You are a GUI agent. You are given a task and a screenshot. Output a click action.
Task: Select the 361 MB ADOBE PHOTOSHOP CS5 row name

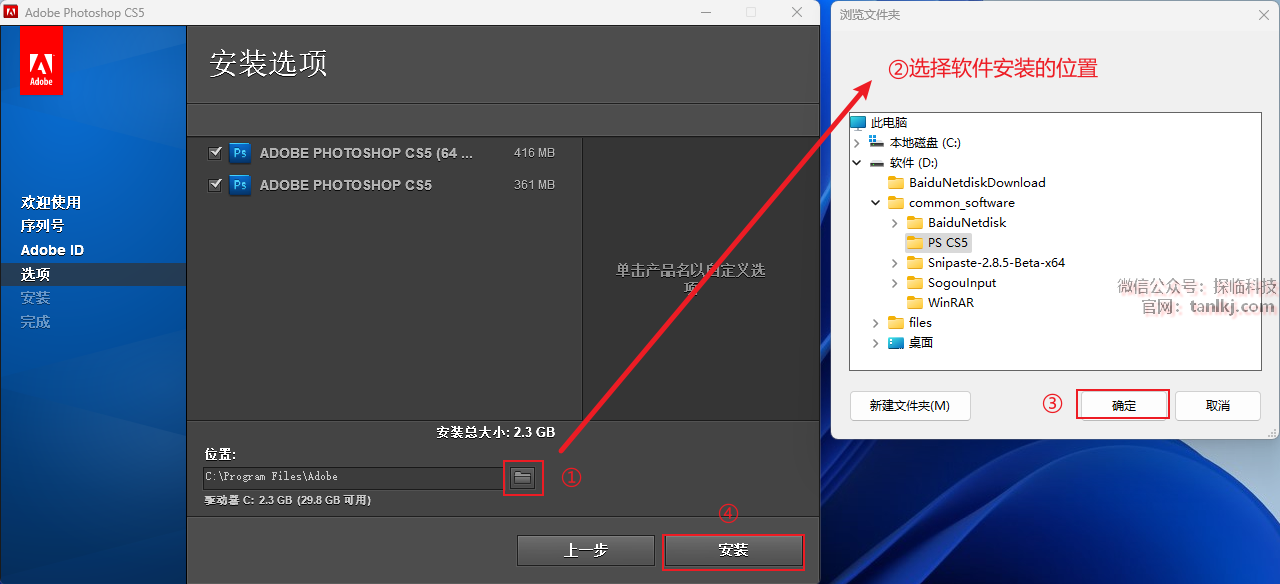[x=346, y=185]
